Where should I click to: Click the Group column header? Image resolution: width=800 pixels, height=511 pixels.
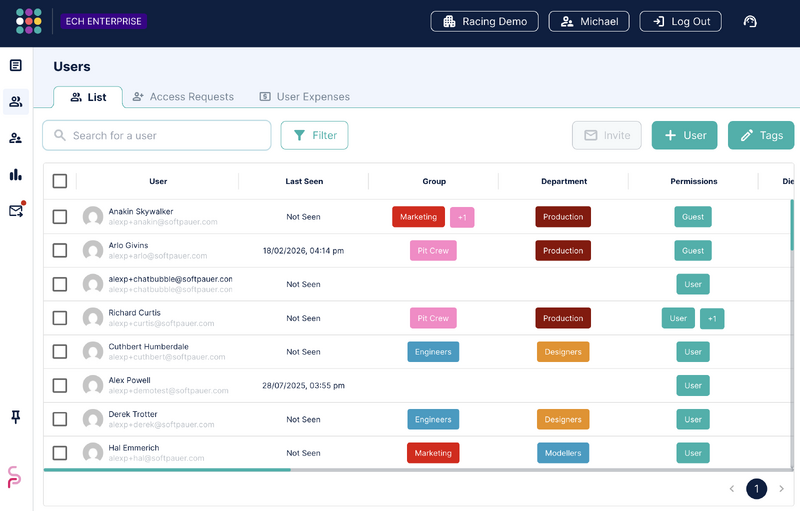(434, 181)
